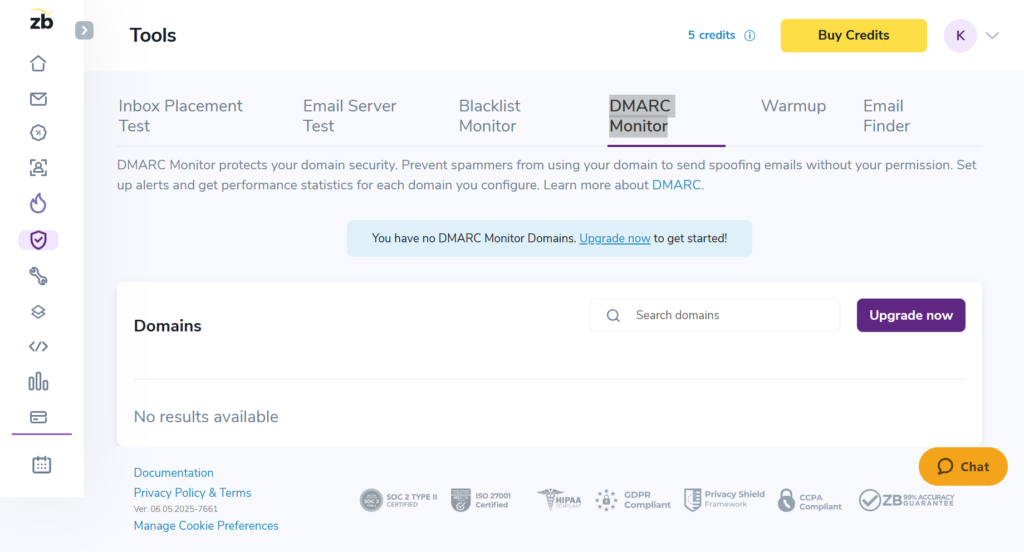The height and width of the screenshot is (552, 1024).
Task: Click the search magnifier icon
Action: click(613, 316)
